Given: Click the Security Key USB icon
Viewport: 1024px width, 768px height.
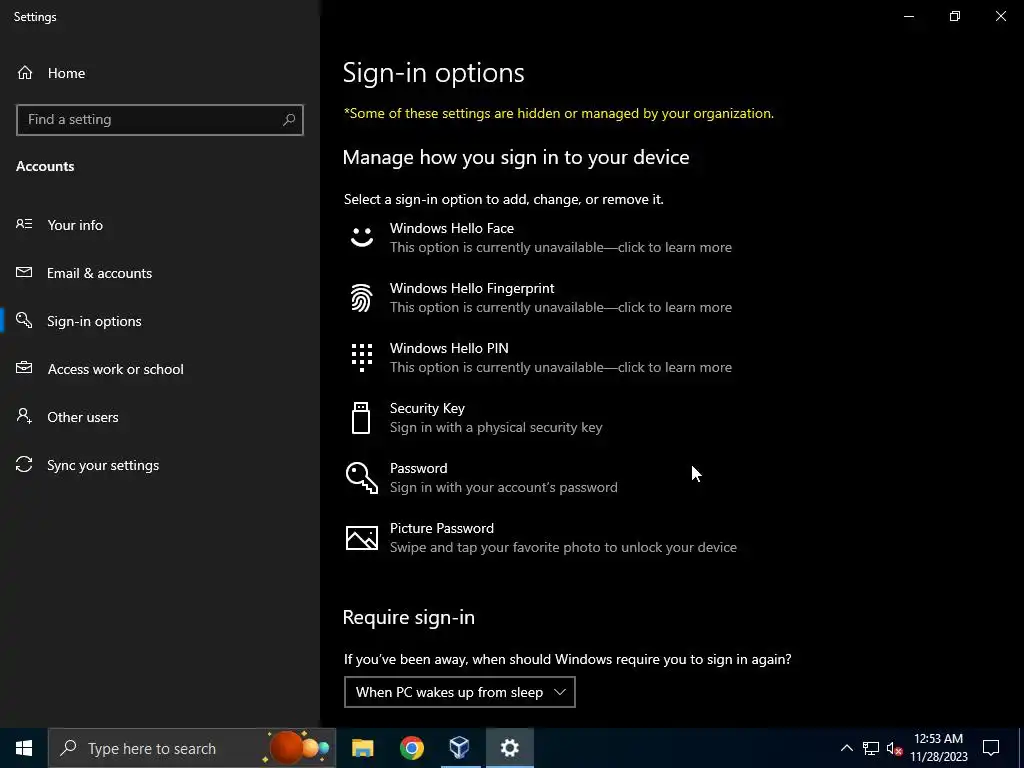Looking at the screenshot, I should (361, 418).
